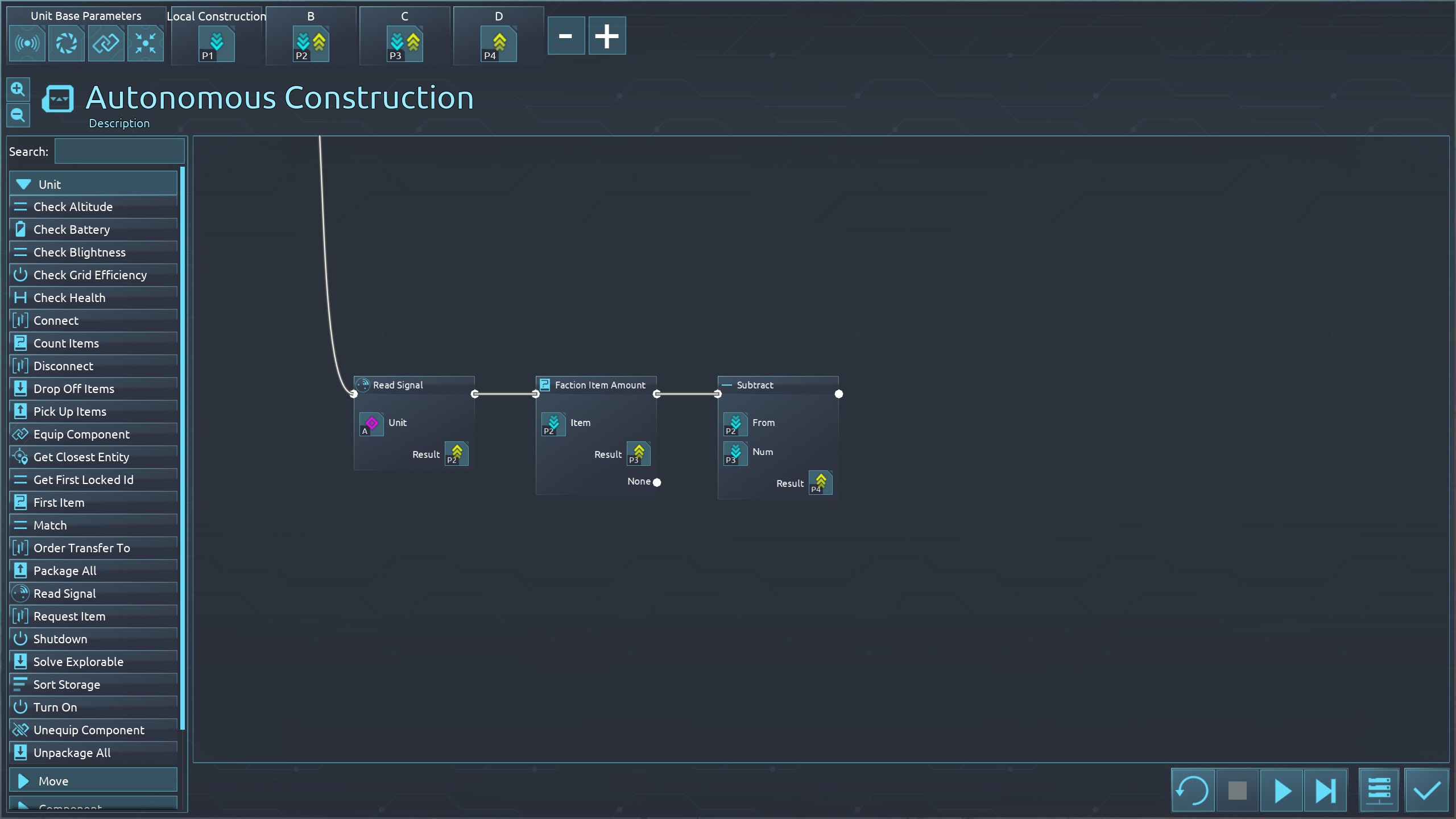Confirm with the checkmark button
The image size is (1456, 819).
tap(1426, 791)
